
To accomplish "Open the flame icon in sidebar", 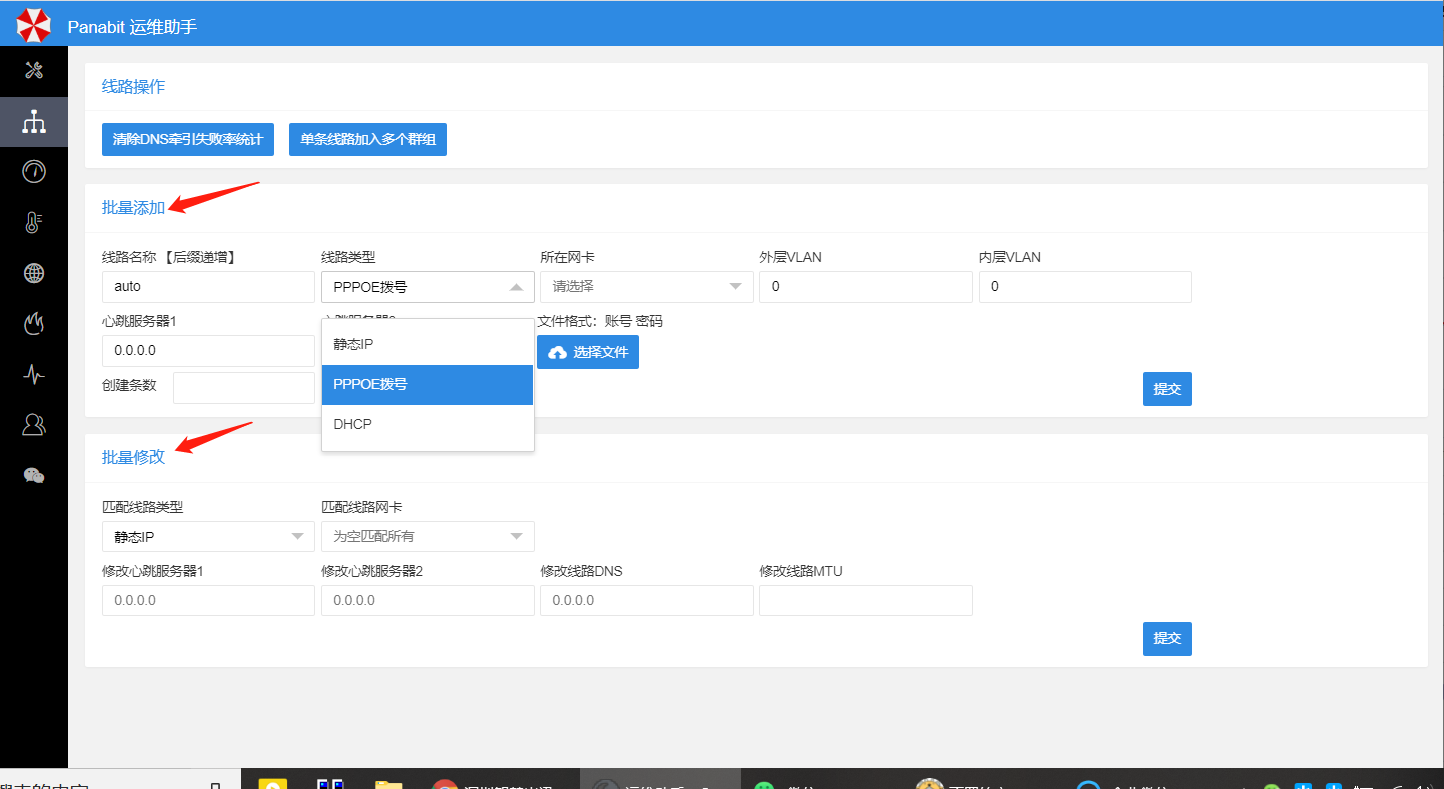I will (34, 323).
